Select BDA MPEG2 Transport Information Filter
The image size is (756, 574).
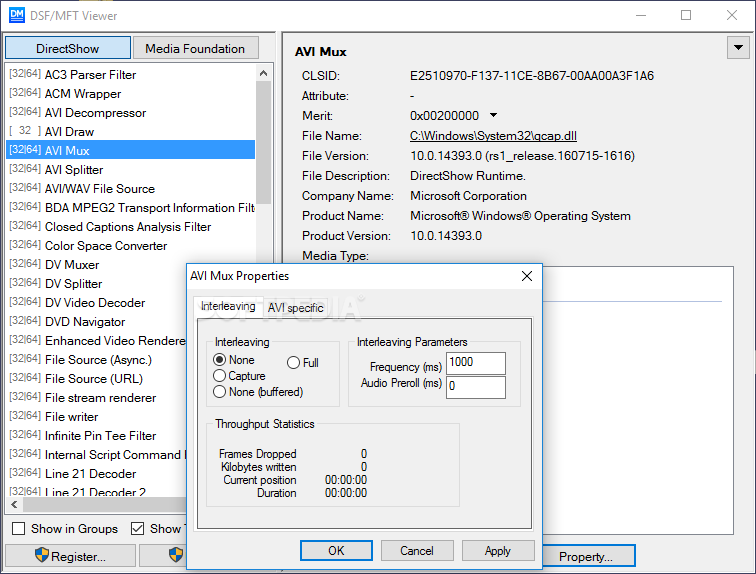coord(131,207)
